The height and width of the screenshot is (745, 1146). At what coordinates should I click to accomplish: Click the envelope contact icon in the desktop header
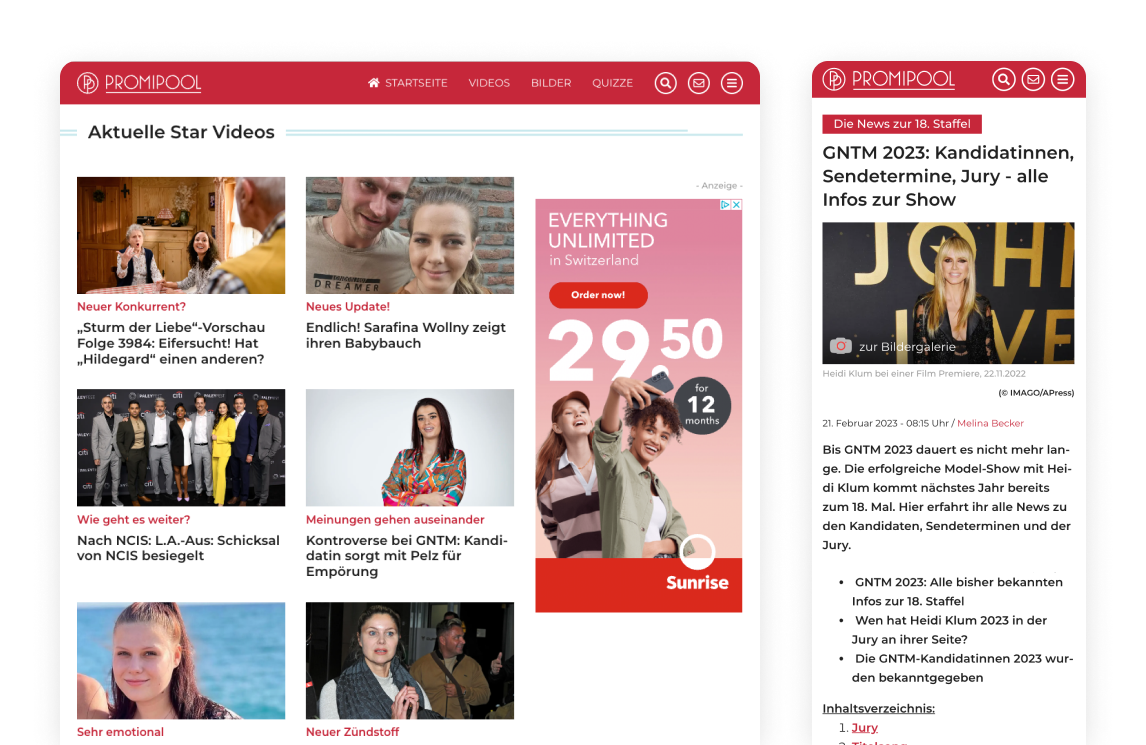click(x=699, y=82)
